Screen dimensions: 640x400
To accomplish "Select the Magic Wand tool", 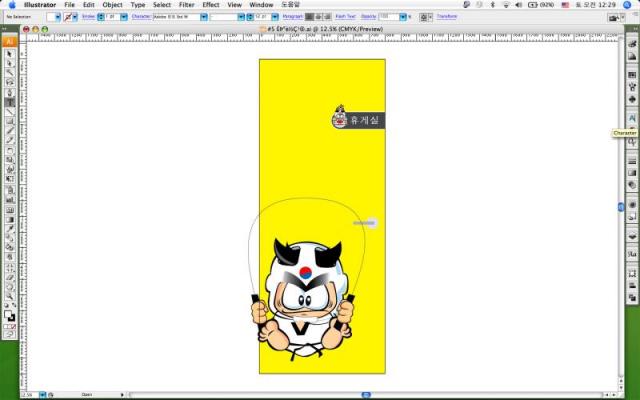I will (x=10, y=73).
